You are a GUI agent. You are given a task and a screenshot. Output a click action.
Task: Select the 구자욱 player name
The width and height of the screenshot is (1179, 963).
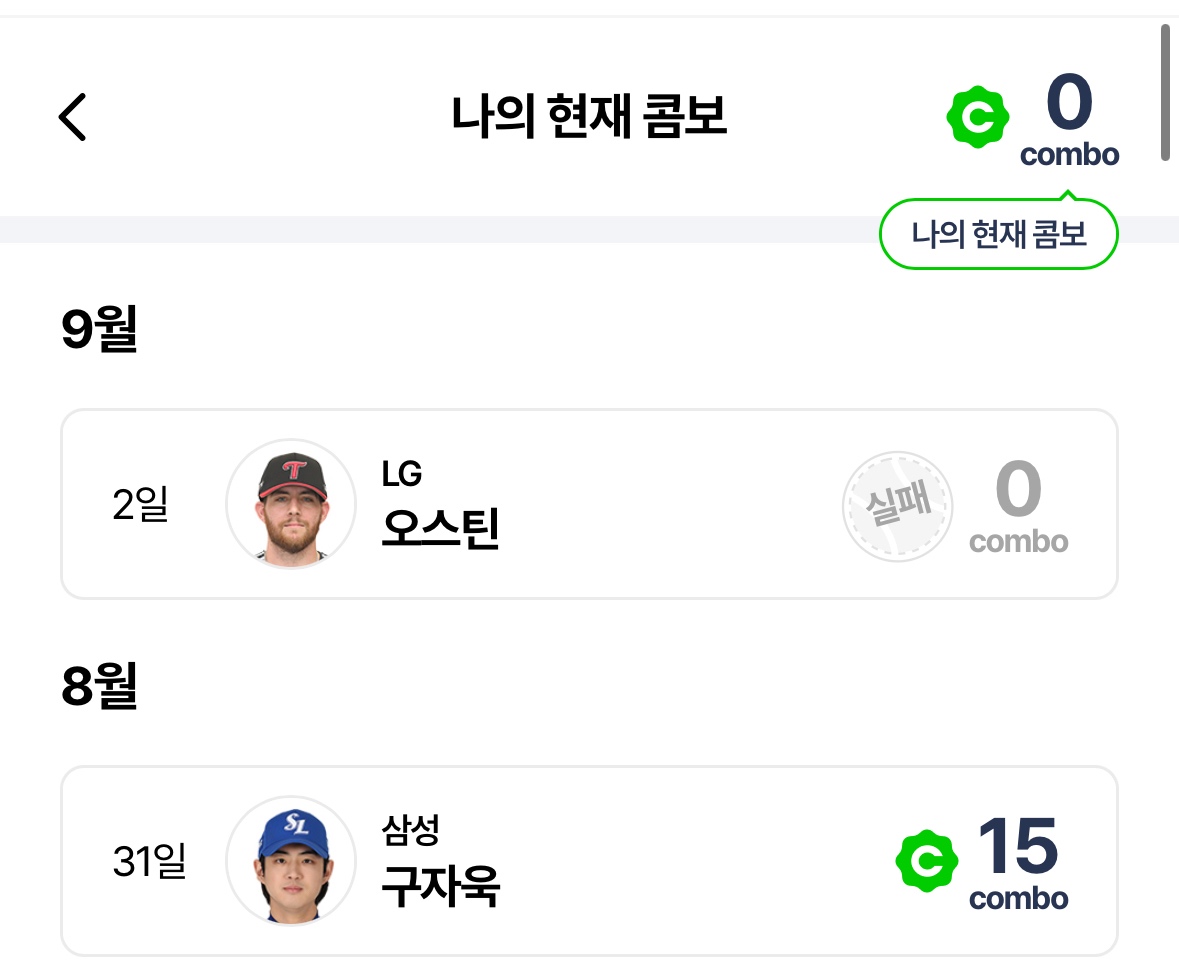pyautogui.click(x=440, y=884)
